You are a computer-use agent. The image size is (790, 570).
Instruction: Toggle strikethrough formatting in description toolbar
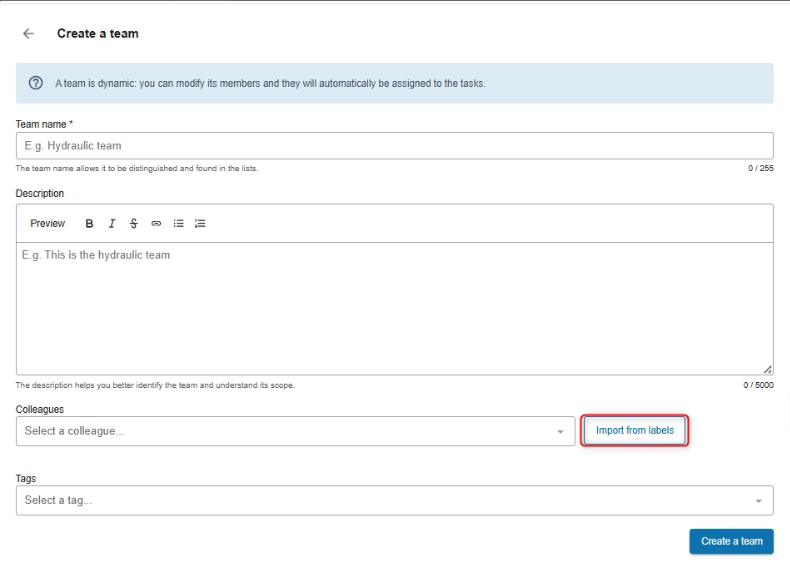point(134,223)
